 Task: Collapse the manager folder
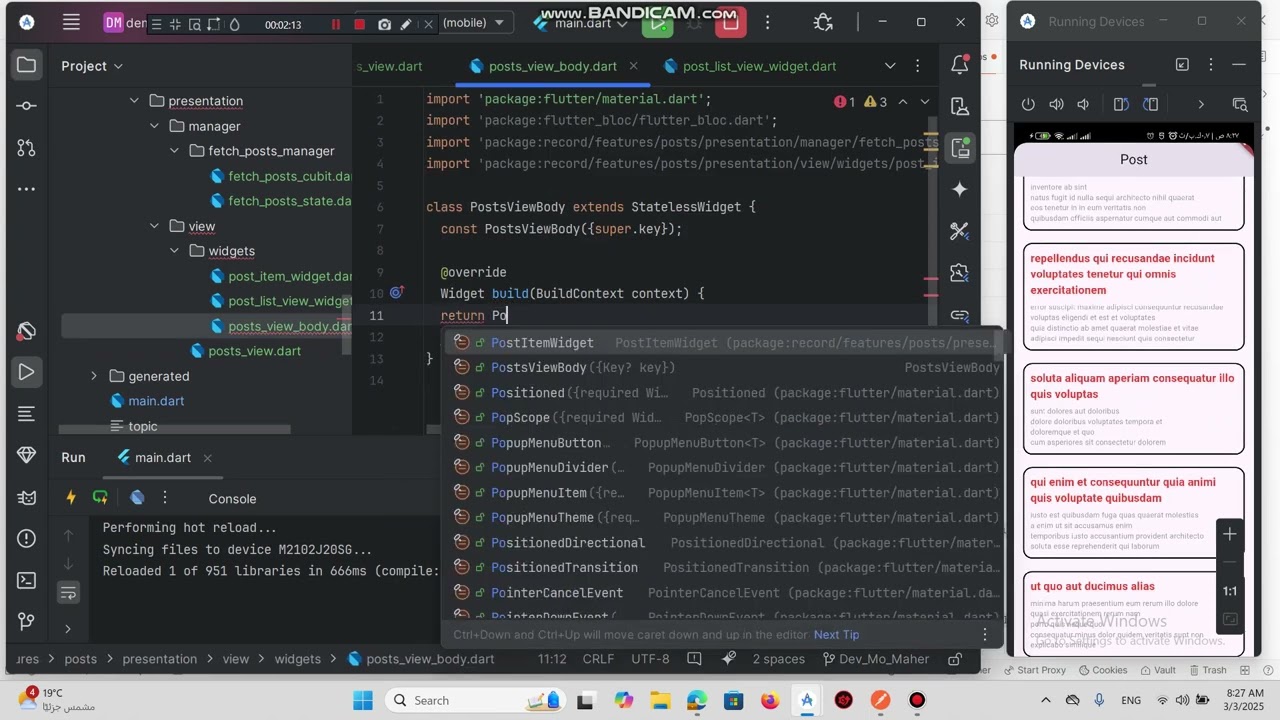click(154, 126)
